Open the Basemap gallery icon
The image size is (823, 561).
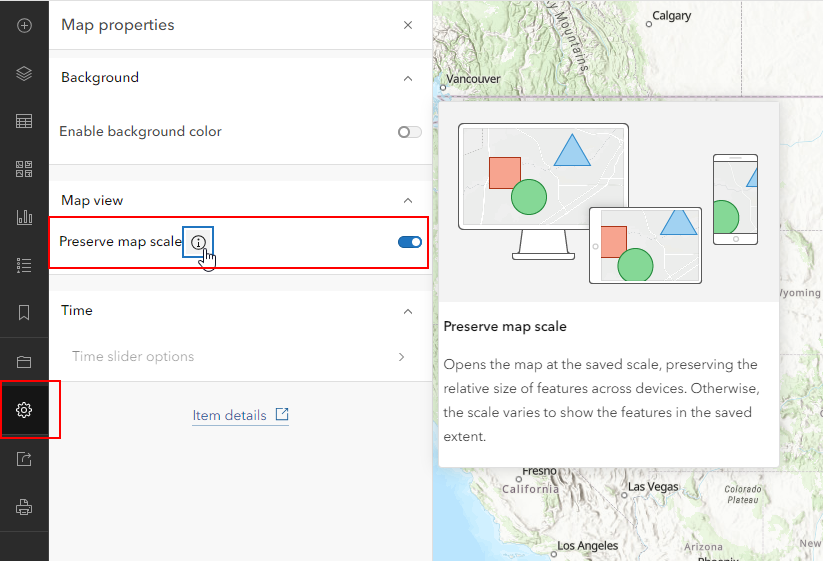coord(24,169)
